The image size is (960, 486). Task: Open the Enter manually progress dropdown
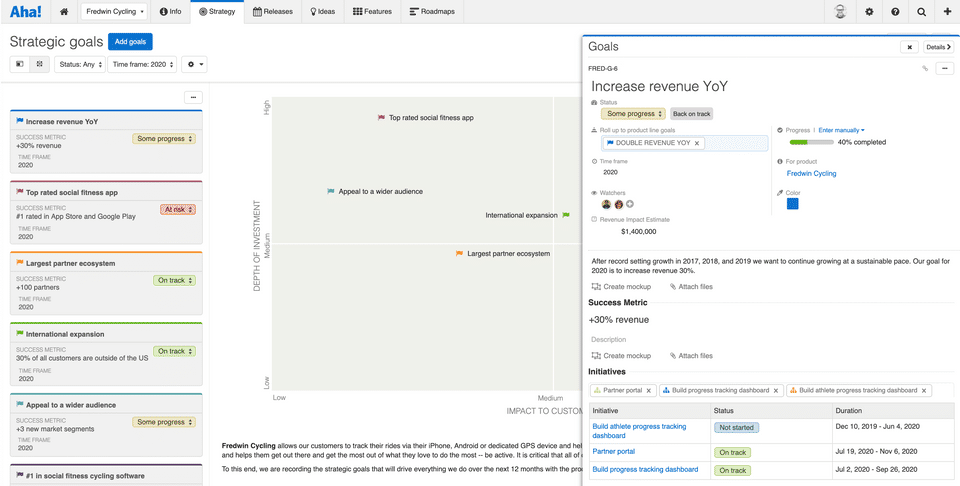[x=841, y=130]
